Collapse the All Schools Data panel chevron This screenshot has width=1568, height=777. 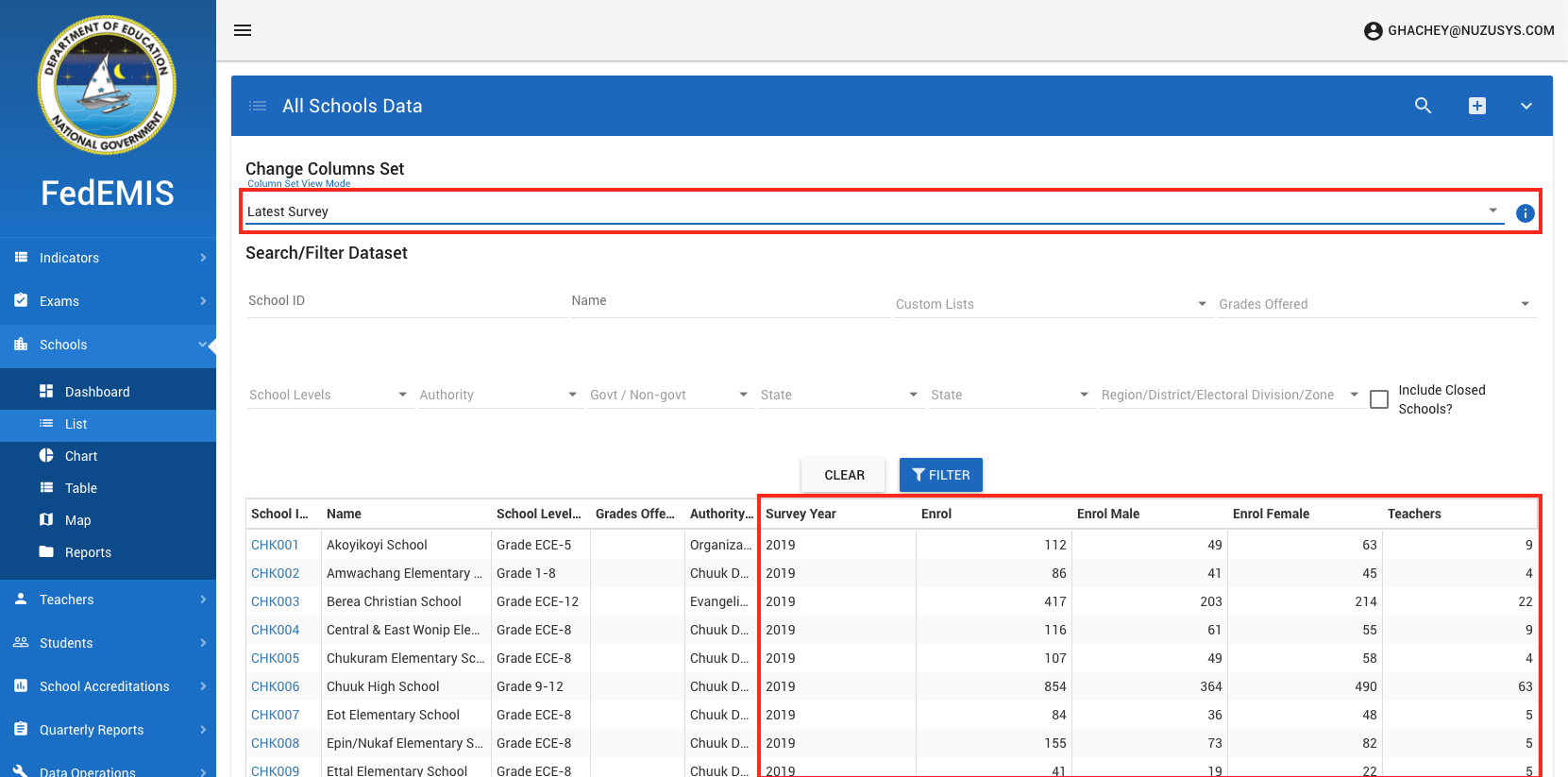click(1526, 106)
